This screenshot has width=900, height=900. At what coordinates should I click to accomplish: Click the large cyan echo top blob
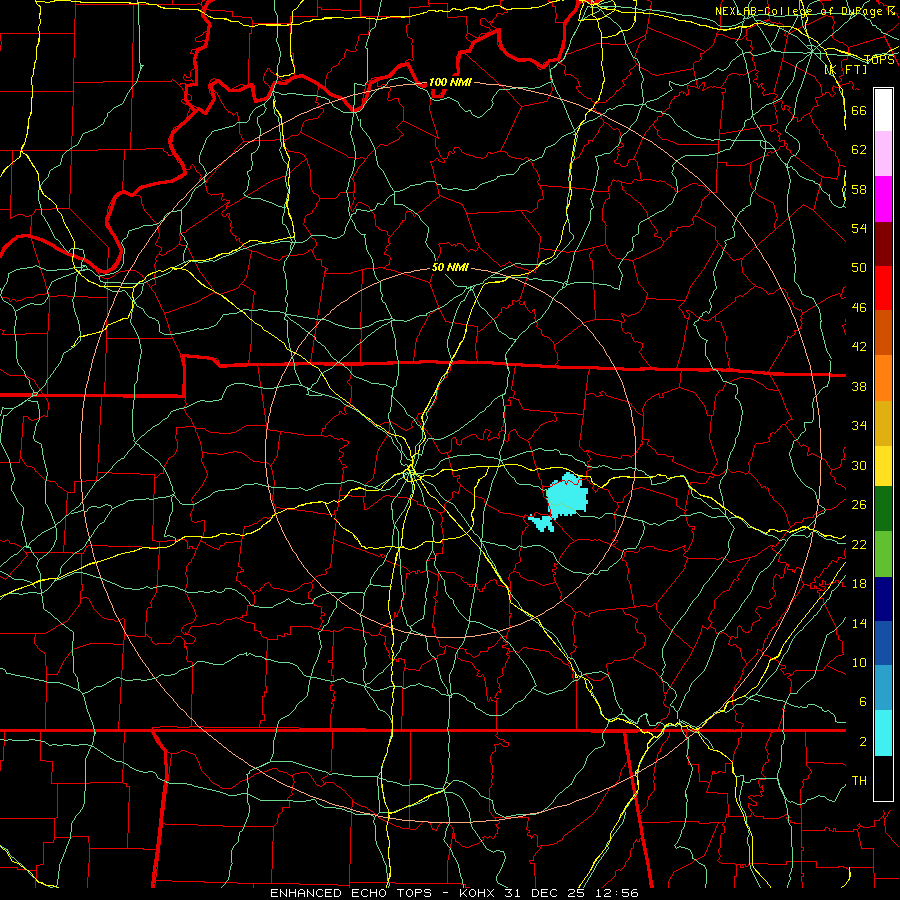click(567, 495)
